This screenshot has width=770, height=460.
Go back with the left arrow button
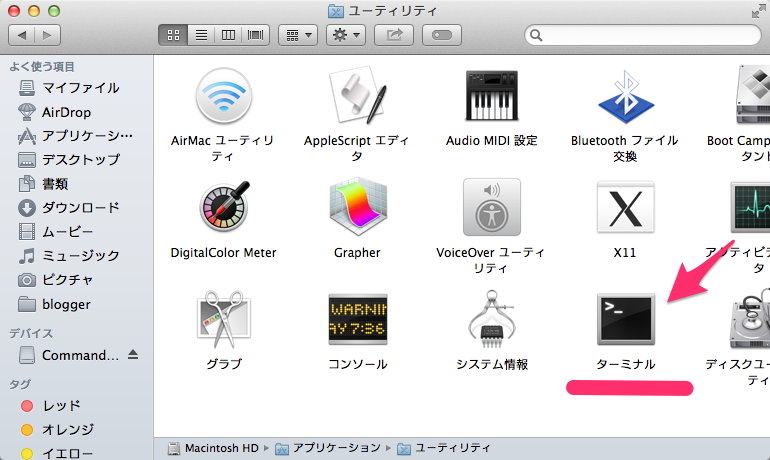tap(22, 35)
